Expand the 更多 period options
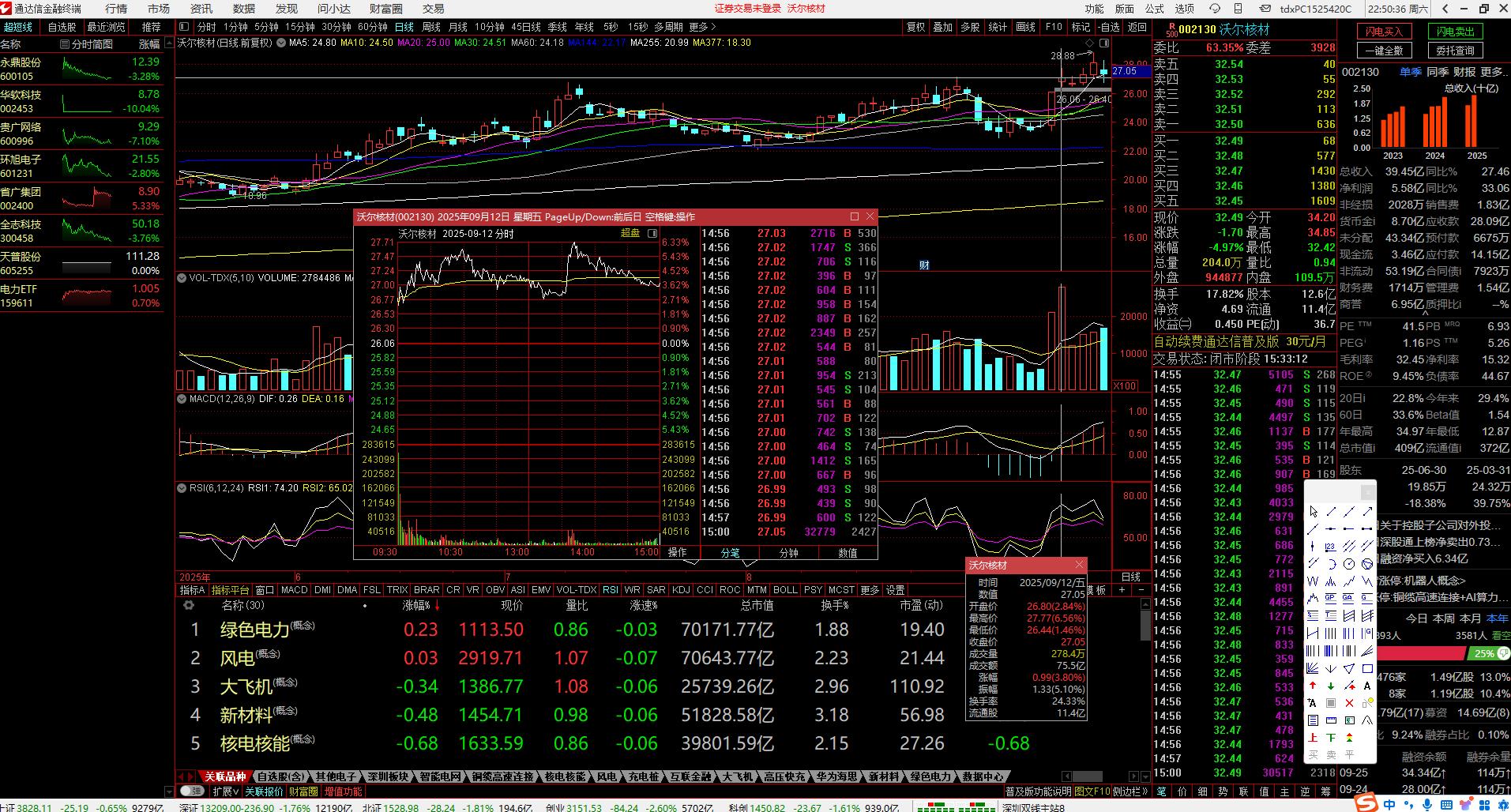This screenshot has width=1511, height=812. [702, 27]
